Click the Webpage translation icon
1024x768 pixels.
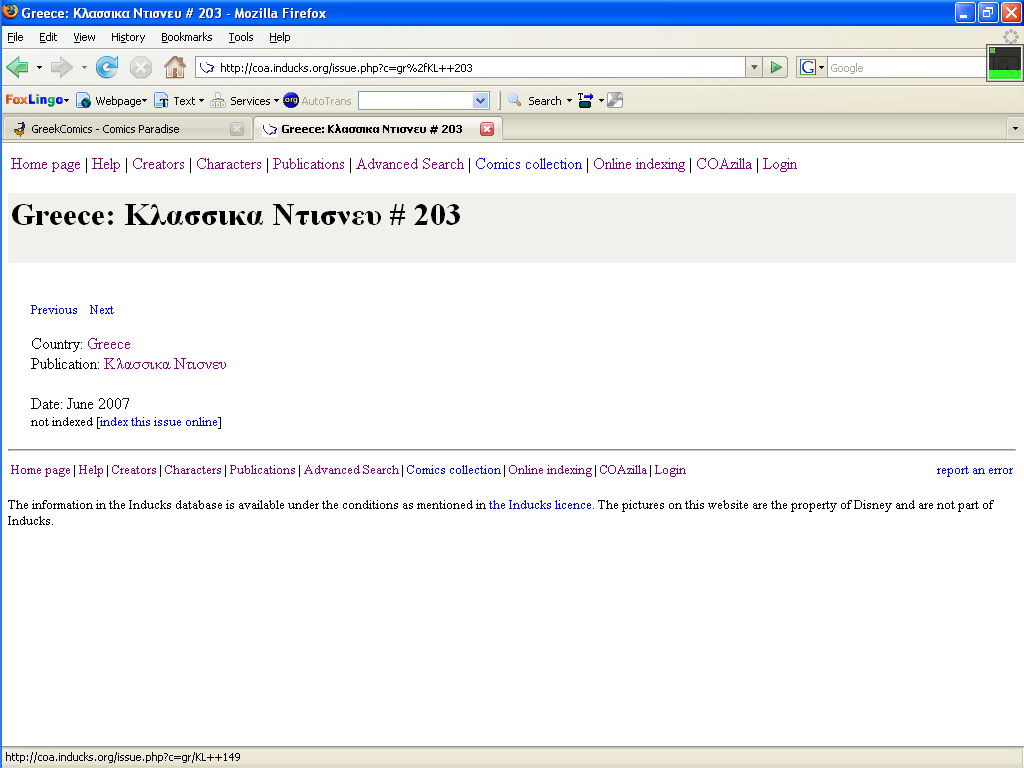[x=84, y=101]
